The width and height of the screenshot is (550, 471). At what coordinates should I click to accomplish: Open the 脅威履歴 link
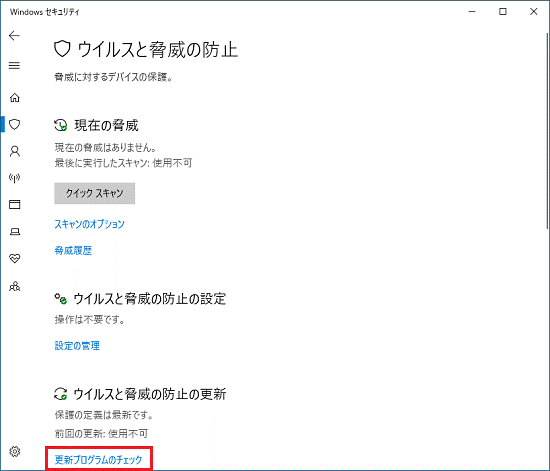point(73,250)
